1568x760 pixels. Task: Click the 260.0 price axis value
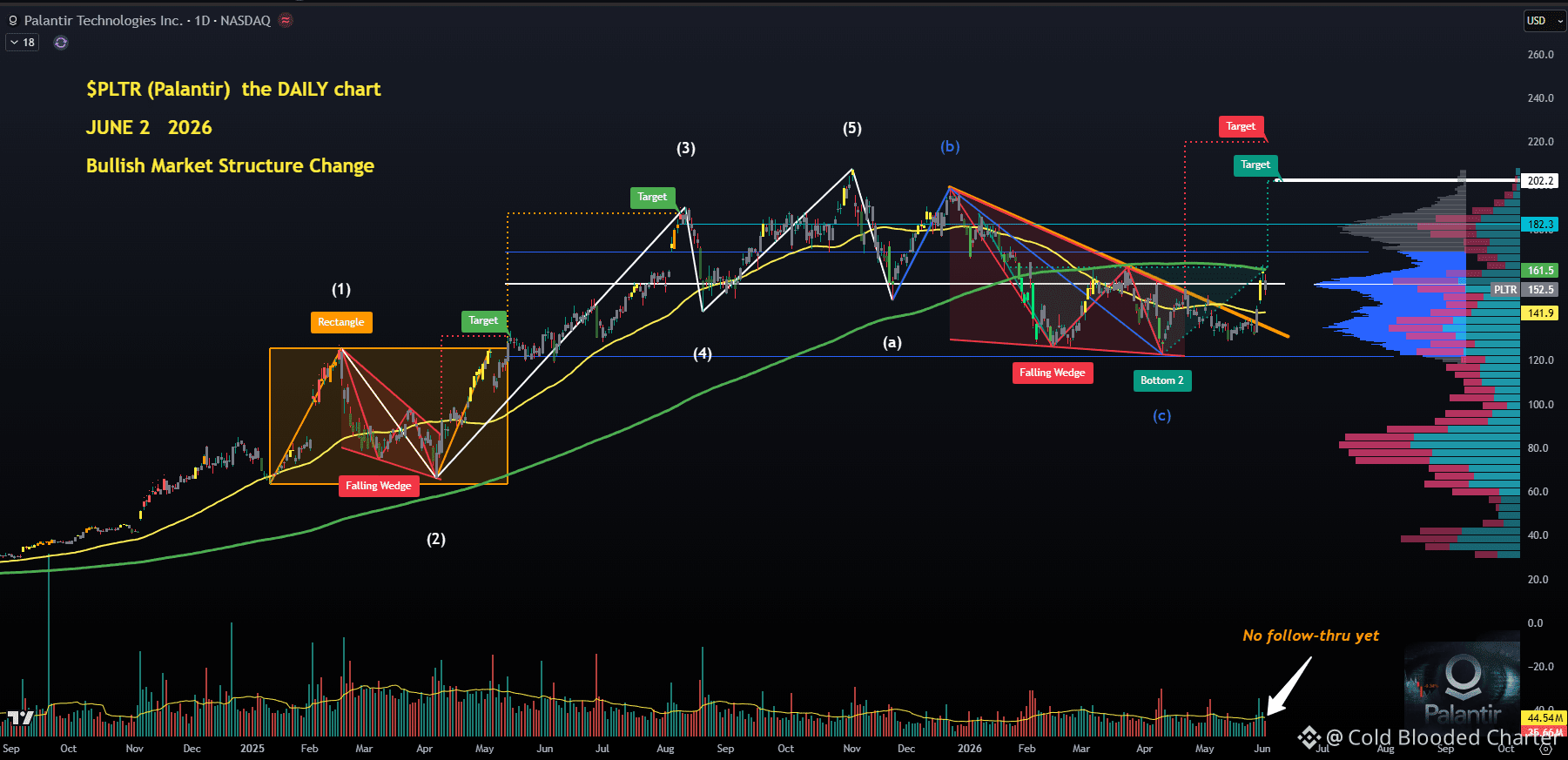pyautogui.click(x=1540, y=55)
